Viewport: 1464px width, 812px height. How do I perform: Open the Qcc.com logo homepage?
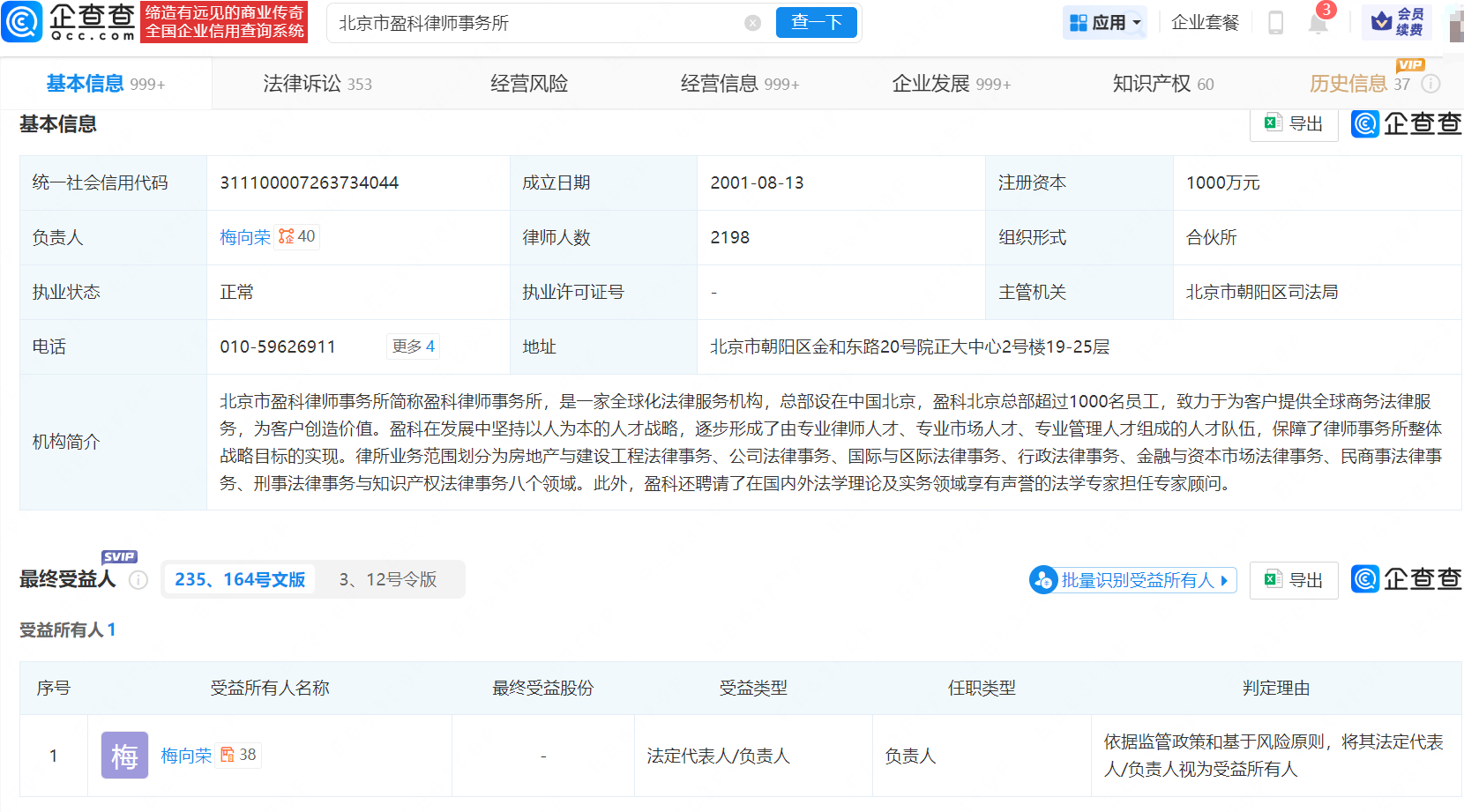coord(69,22)
